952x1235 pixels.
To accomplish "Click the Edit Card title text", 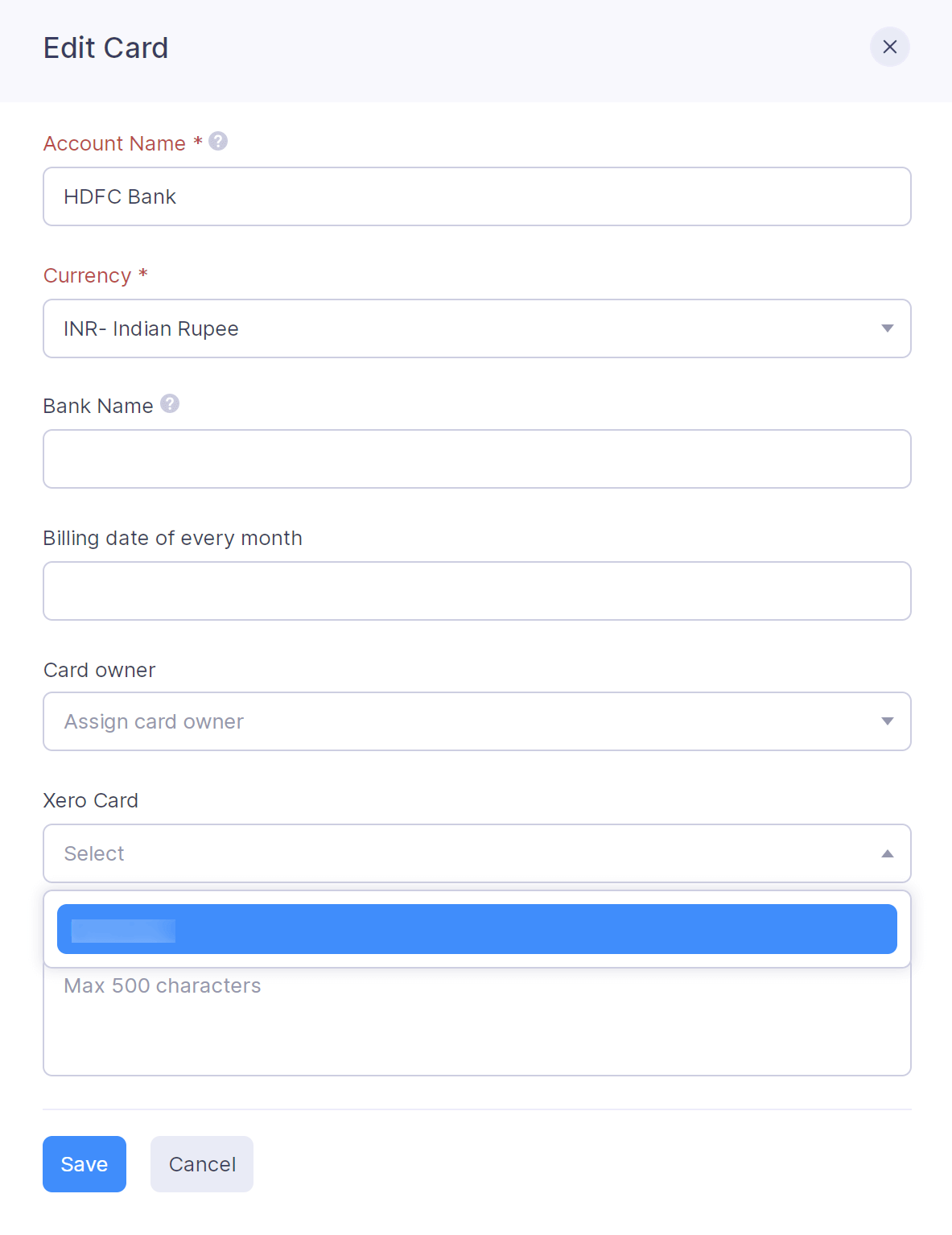I will coord(105,47).
